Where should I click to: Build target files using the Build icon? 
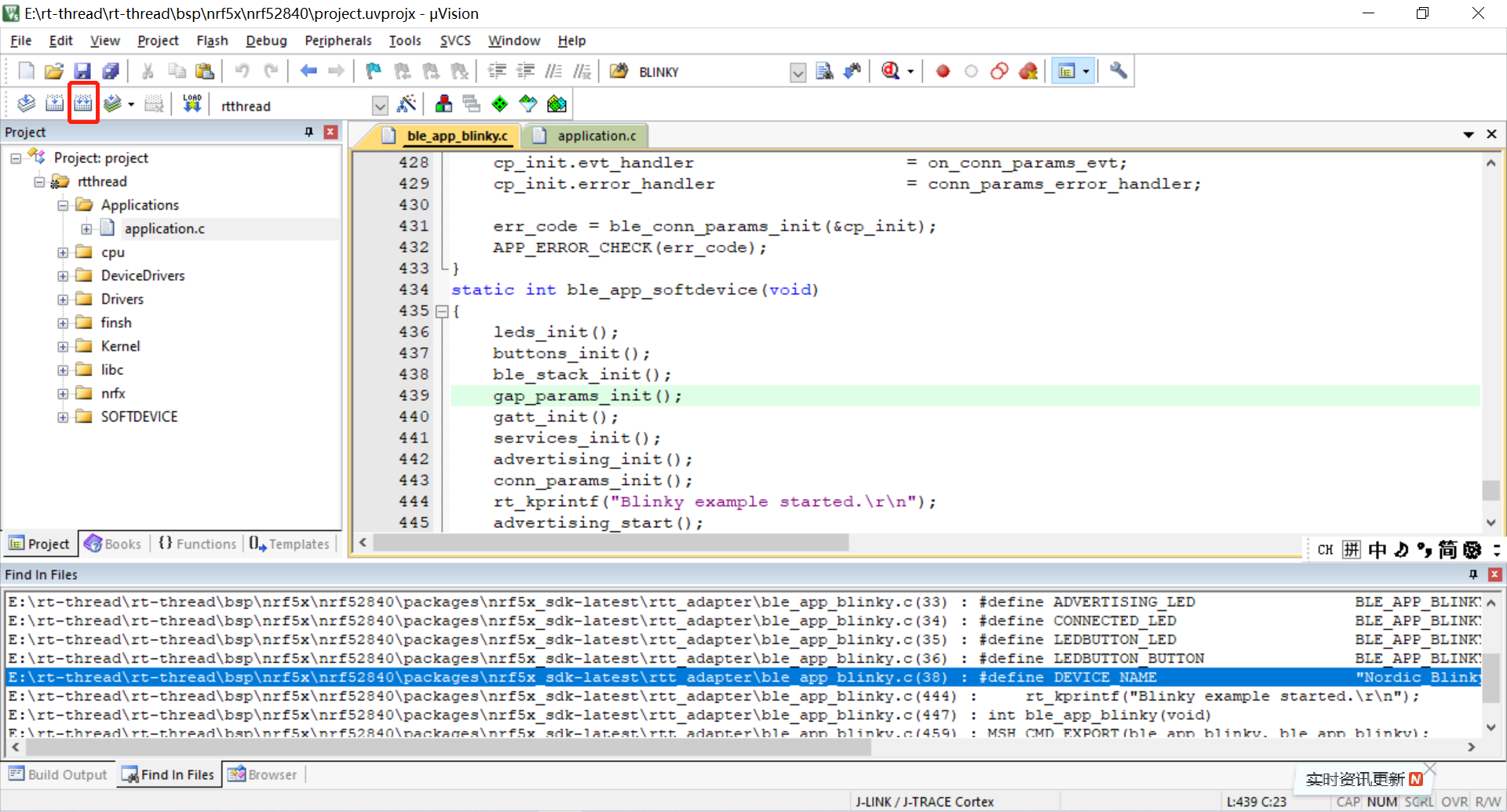tap(54, 104)
